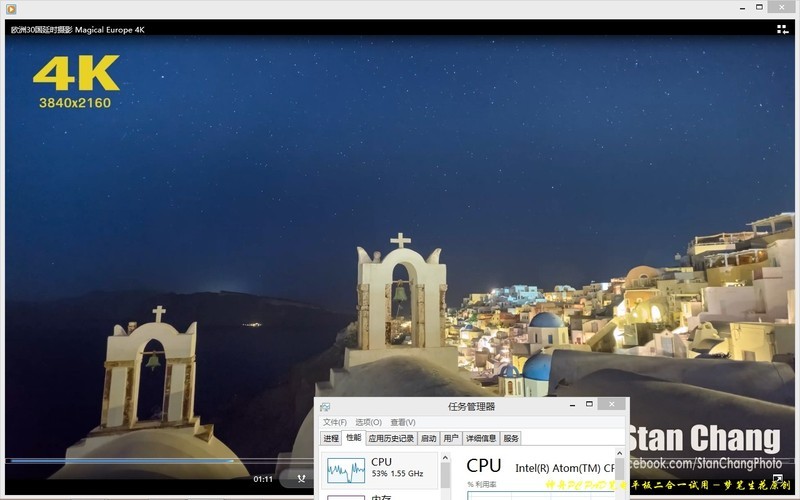
Task: Switch to the 用户 tab
Action: click(451, 438)
